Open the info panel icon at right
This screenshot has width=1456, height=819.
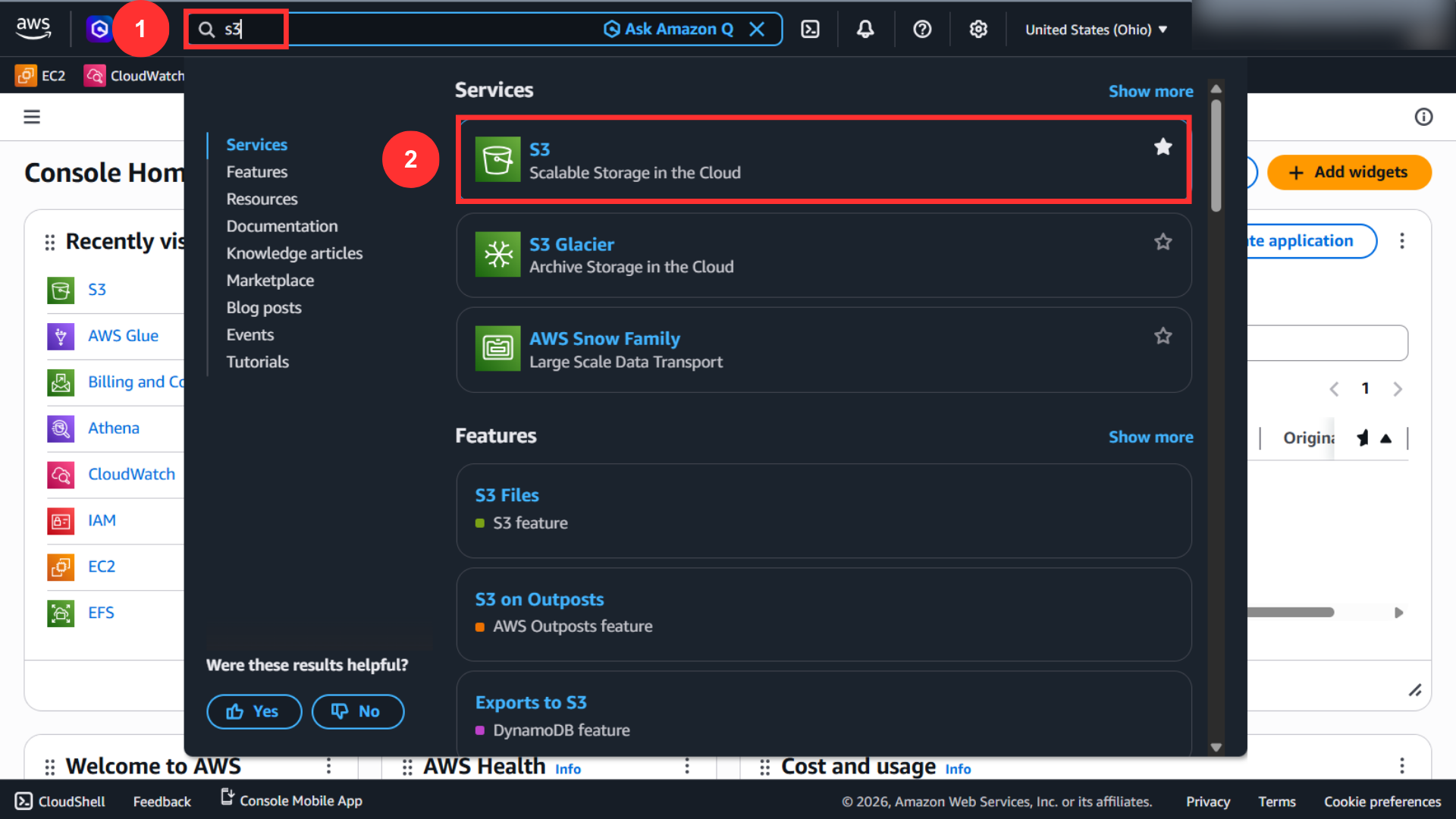(1423, 117)
